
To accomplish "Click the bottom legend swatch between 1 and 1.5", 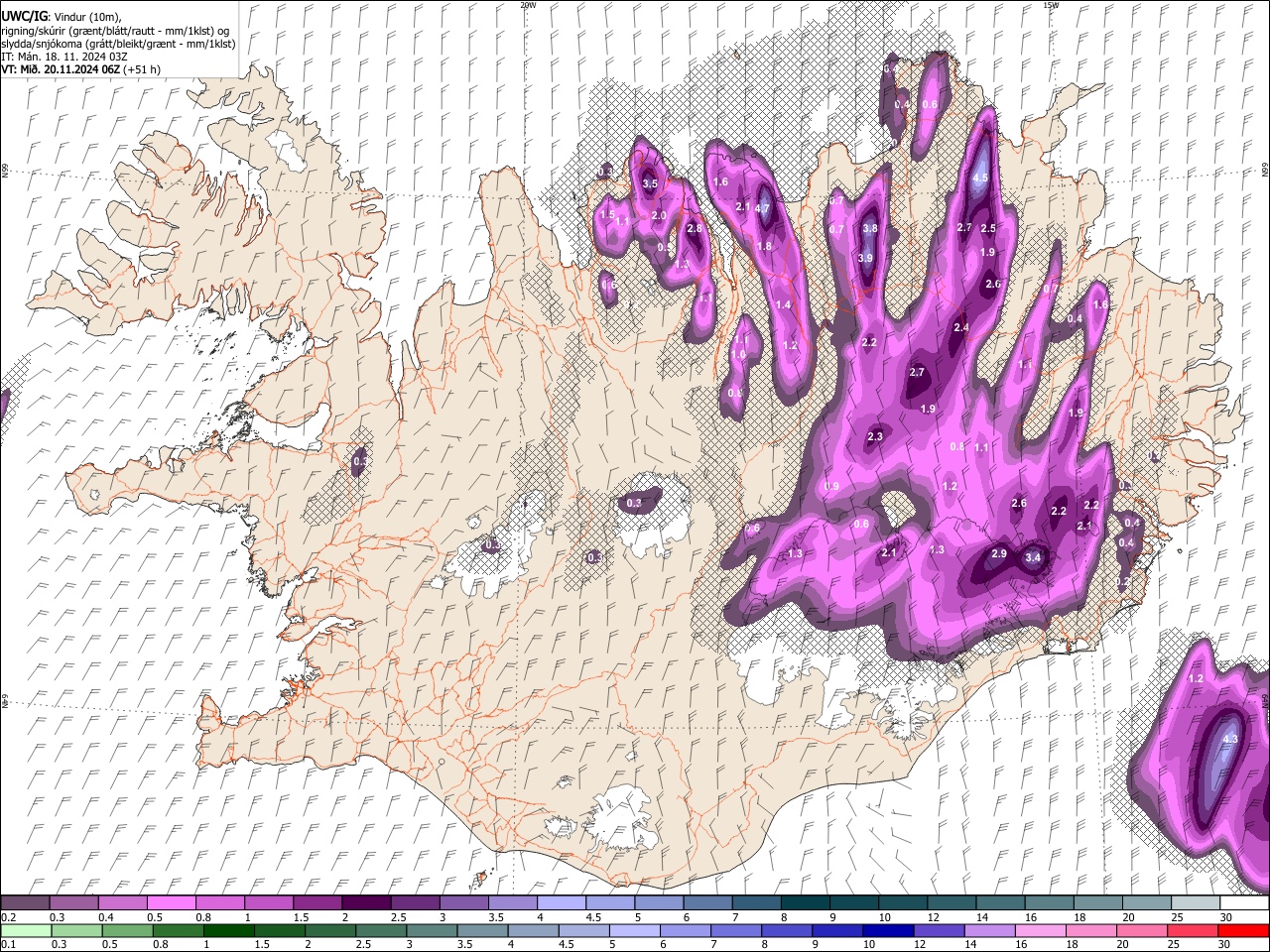I will click(228, 930).
